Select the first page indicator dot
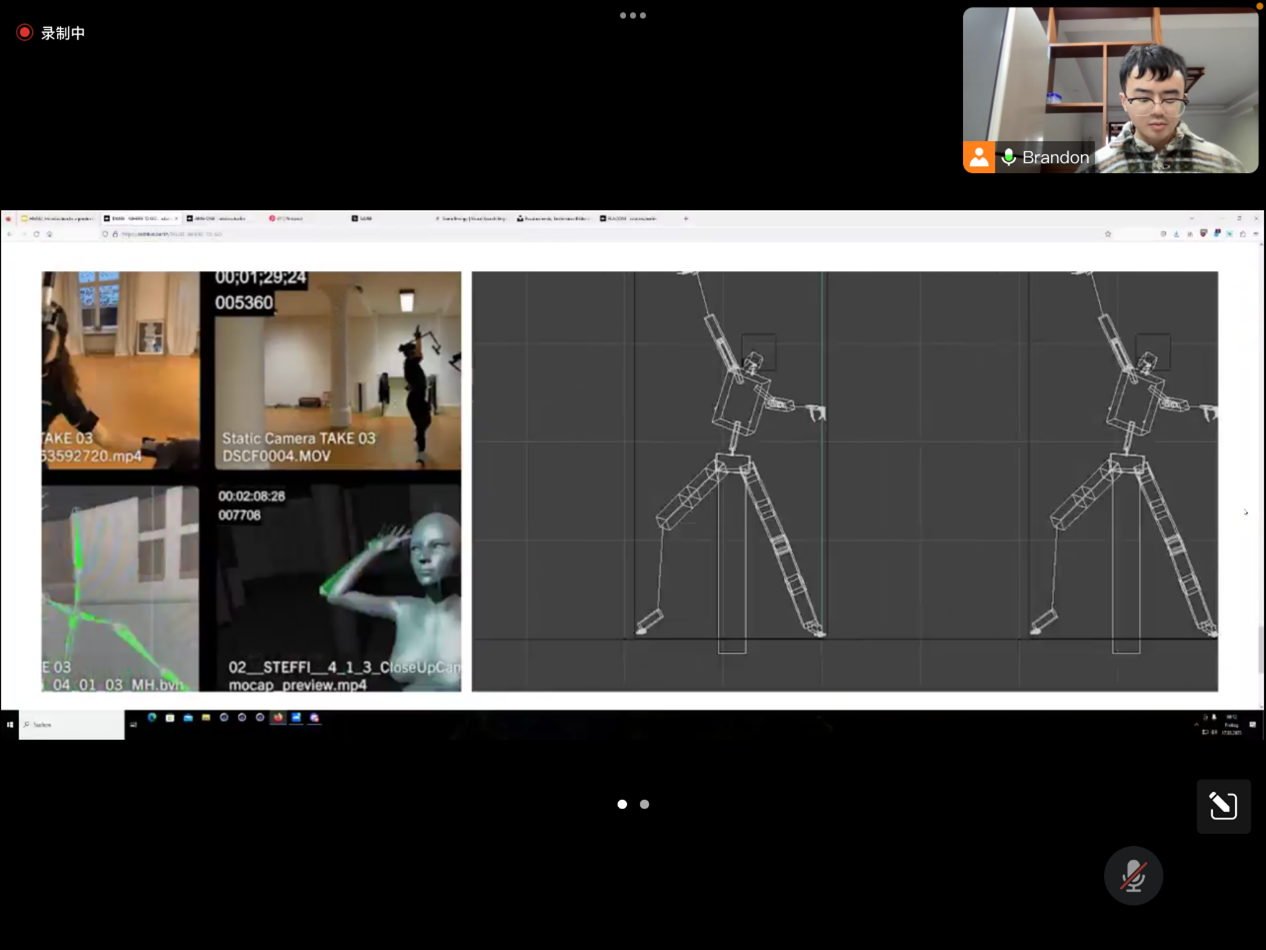 [x=622, y=804]
